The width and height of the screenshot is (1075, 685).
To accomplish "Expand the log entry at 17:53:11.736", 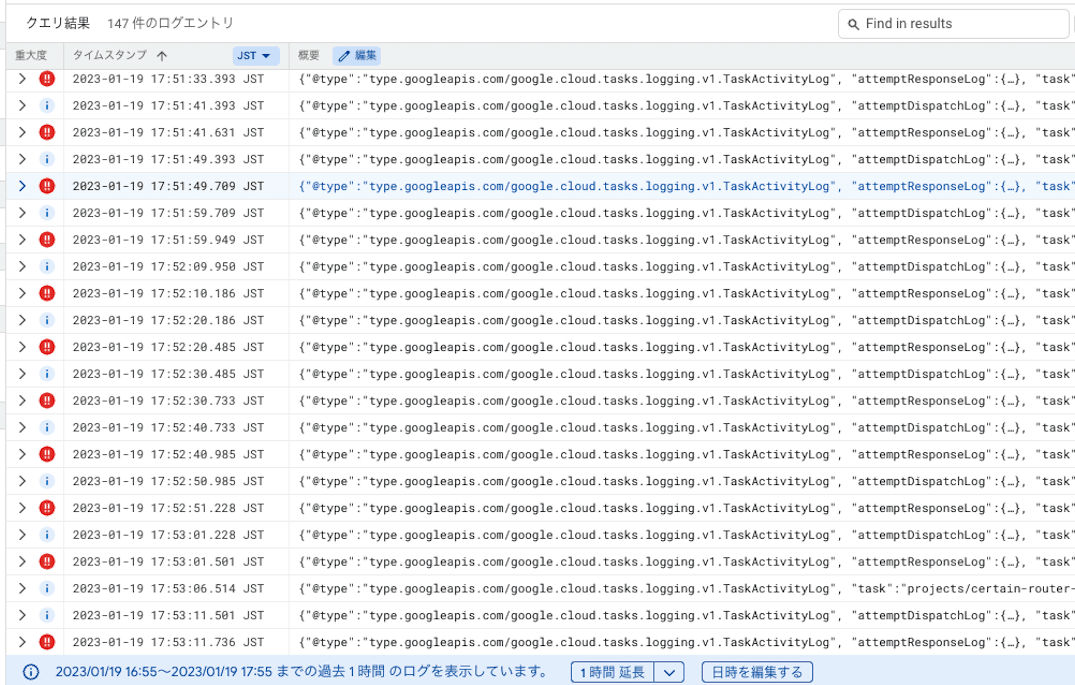I will click(22, 642).
